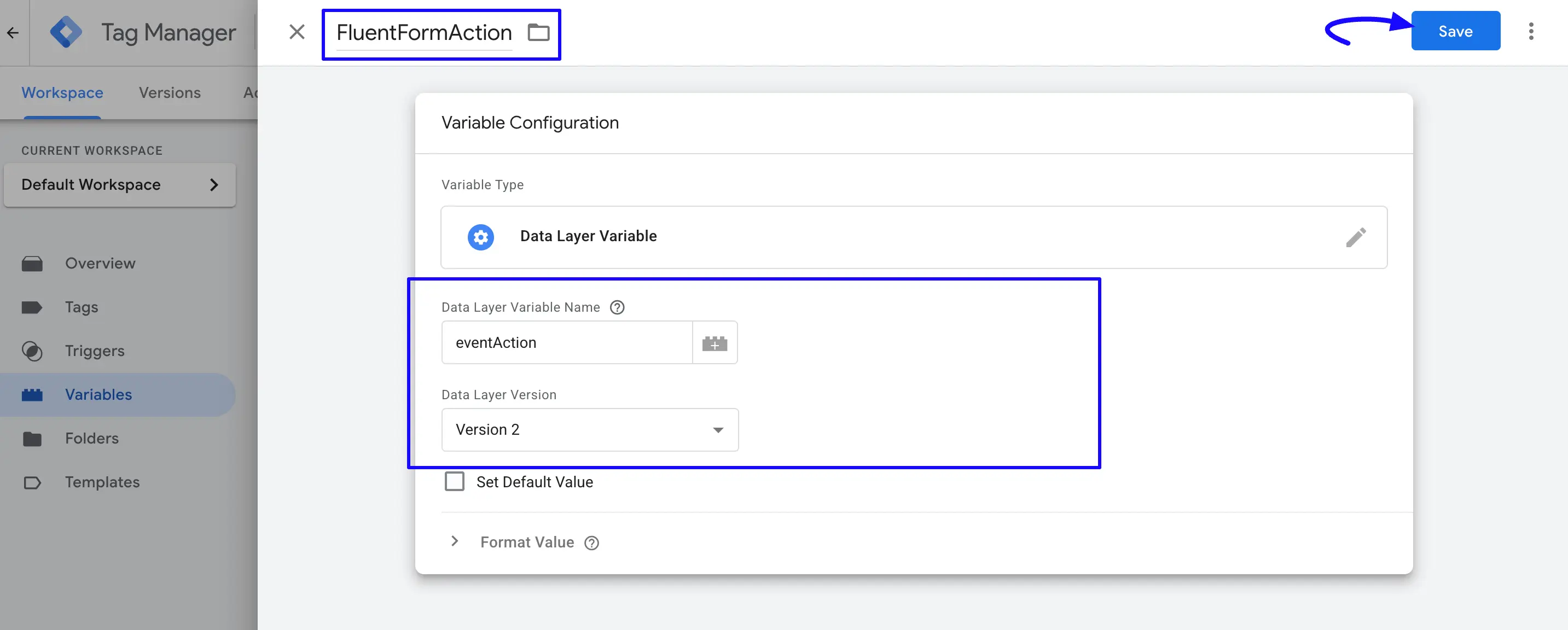Click the back arrow beside the Tag Manager logo
This screenshot has height=630, width=1568.
point(13,32)
